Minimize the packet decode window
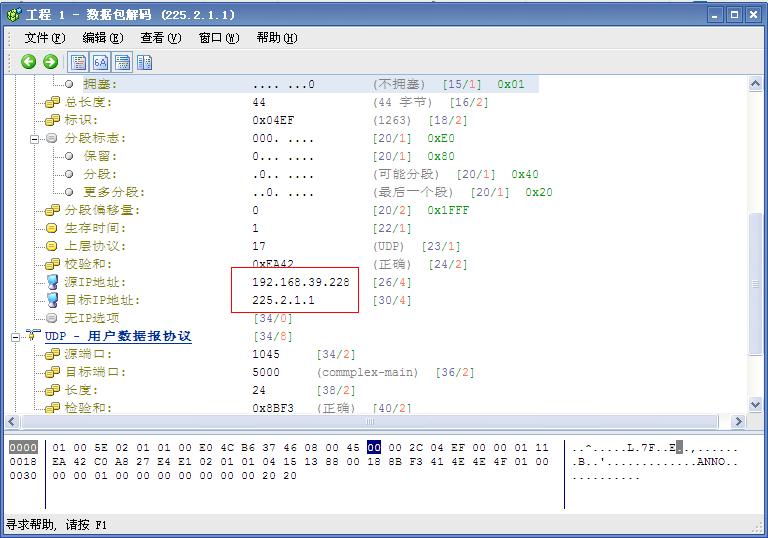The height and width of the screenshot is (538, 768). (x=715, y=15)
